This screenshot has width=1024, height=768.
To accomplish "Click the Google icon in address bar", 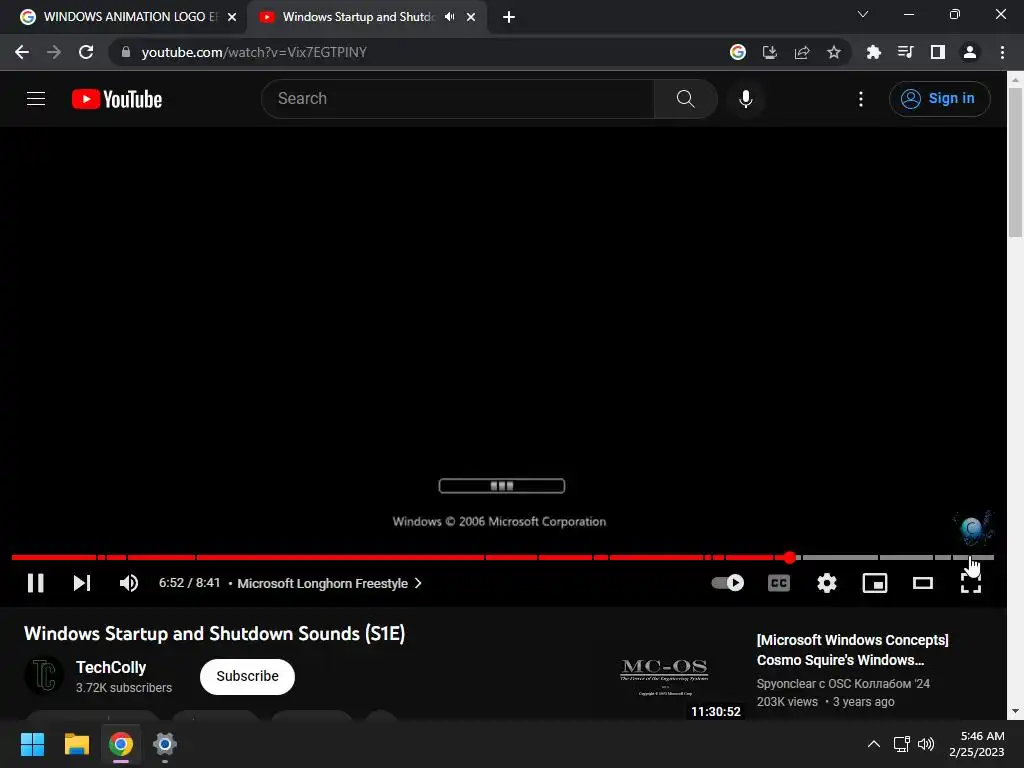I will tap(737, 52).
